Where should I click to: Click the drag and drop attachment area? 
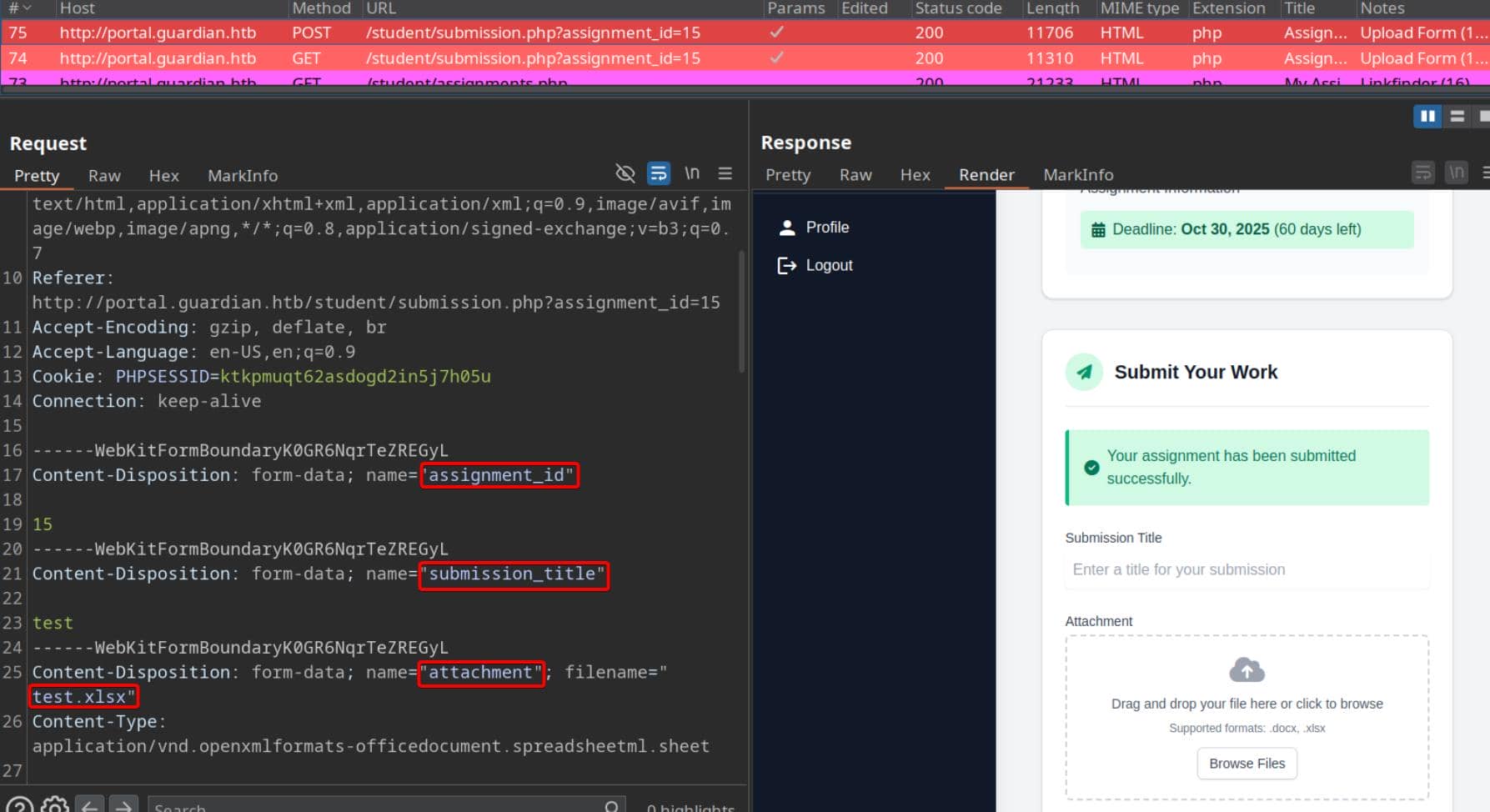(1247, 718)
